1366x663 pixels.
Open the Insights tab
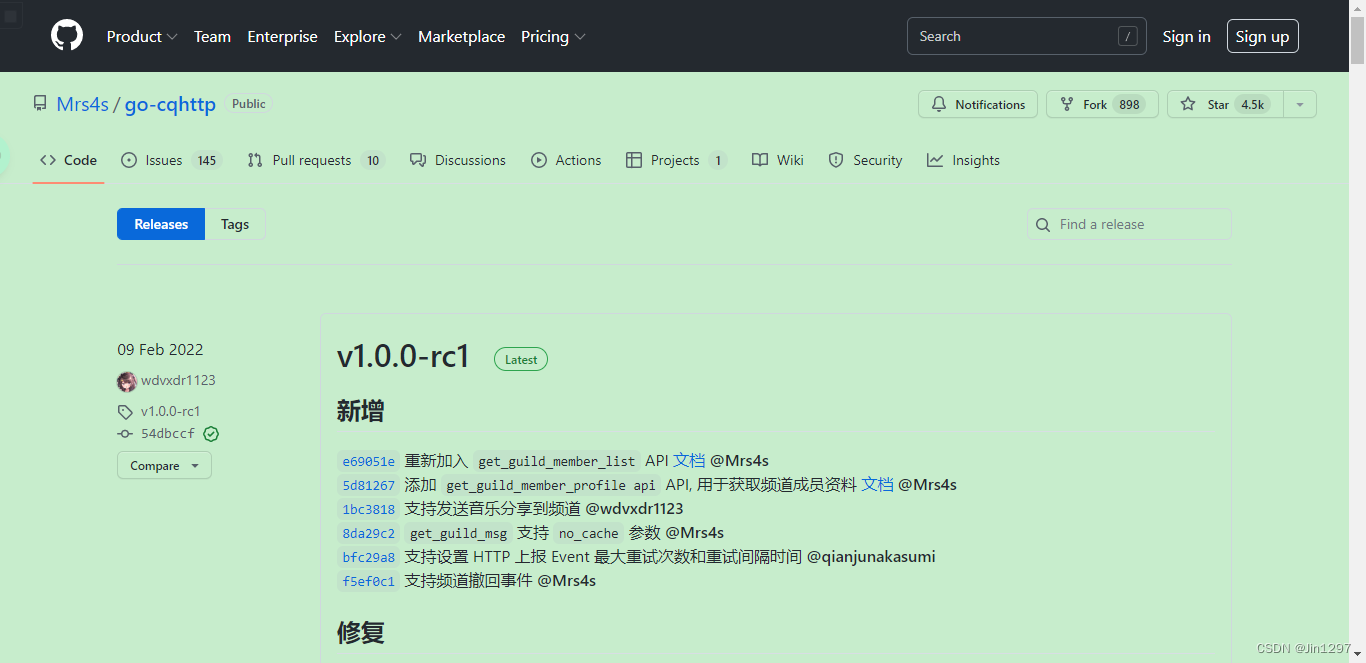(963, 160)
